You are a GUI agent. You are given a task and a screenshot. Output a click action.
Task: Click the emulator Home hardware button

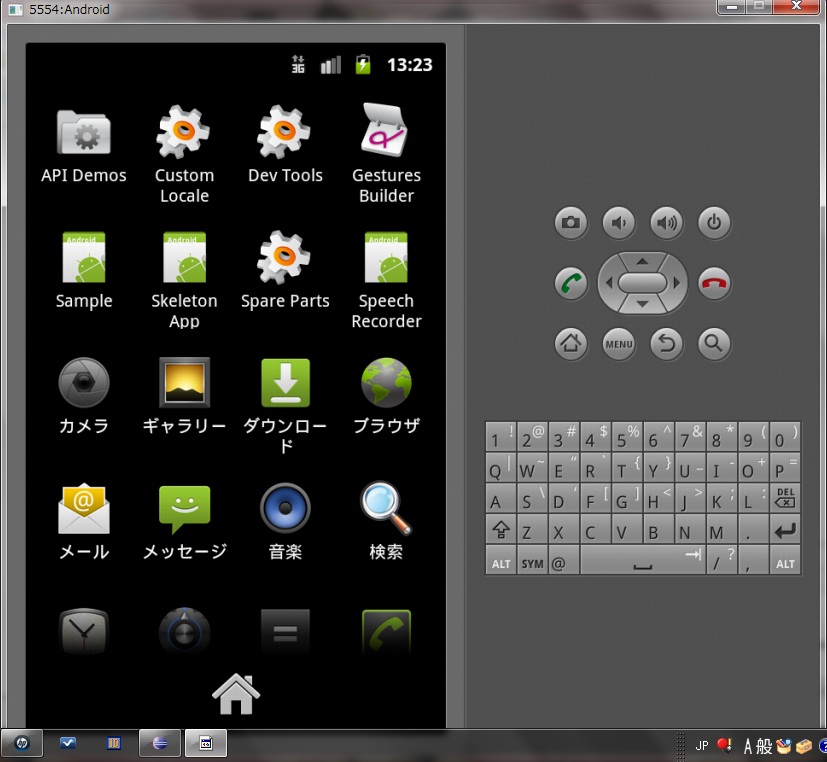point(571,344)
